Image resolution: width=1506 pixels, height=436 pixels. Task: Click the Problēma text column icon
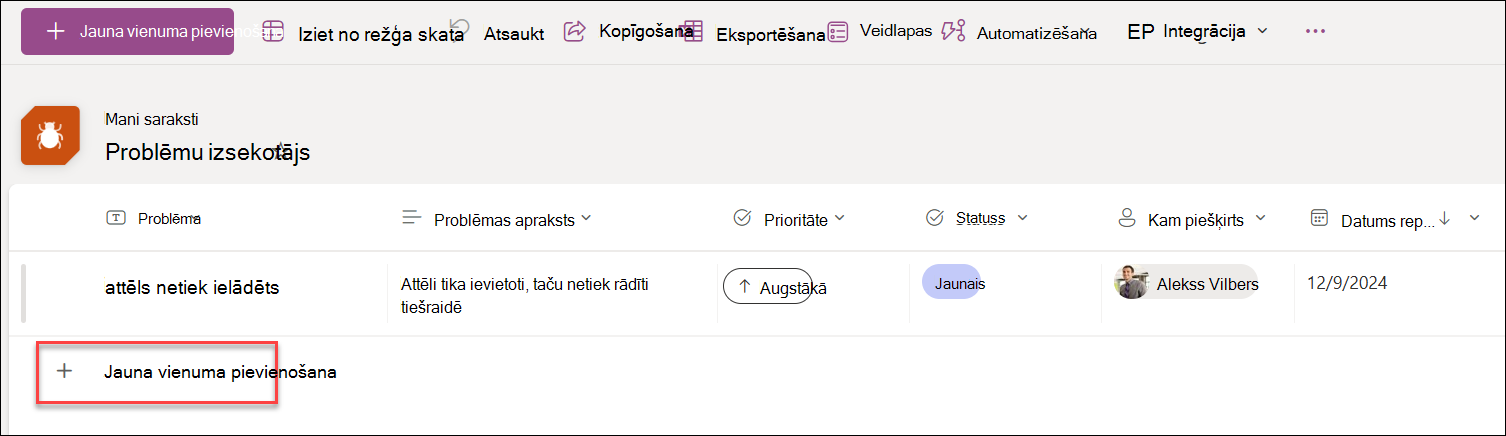point(115,217)
